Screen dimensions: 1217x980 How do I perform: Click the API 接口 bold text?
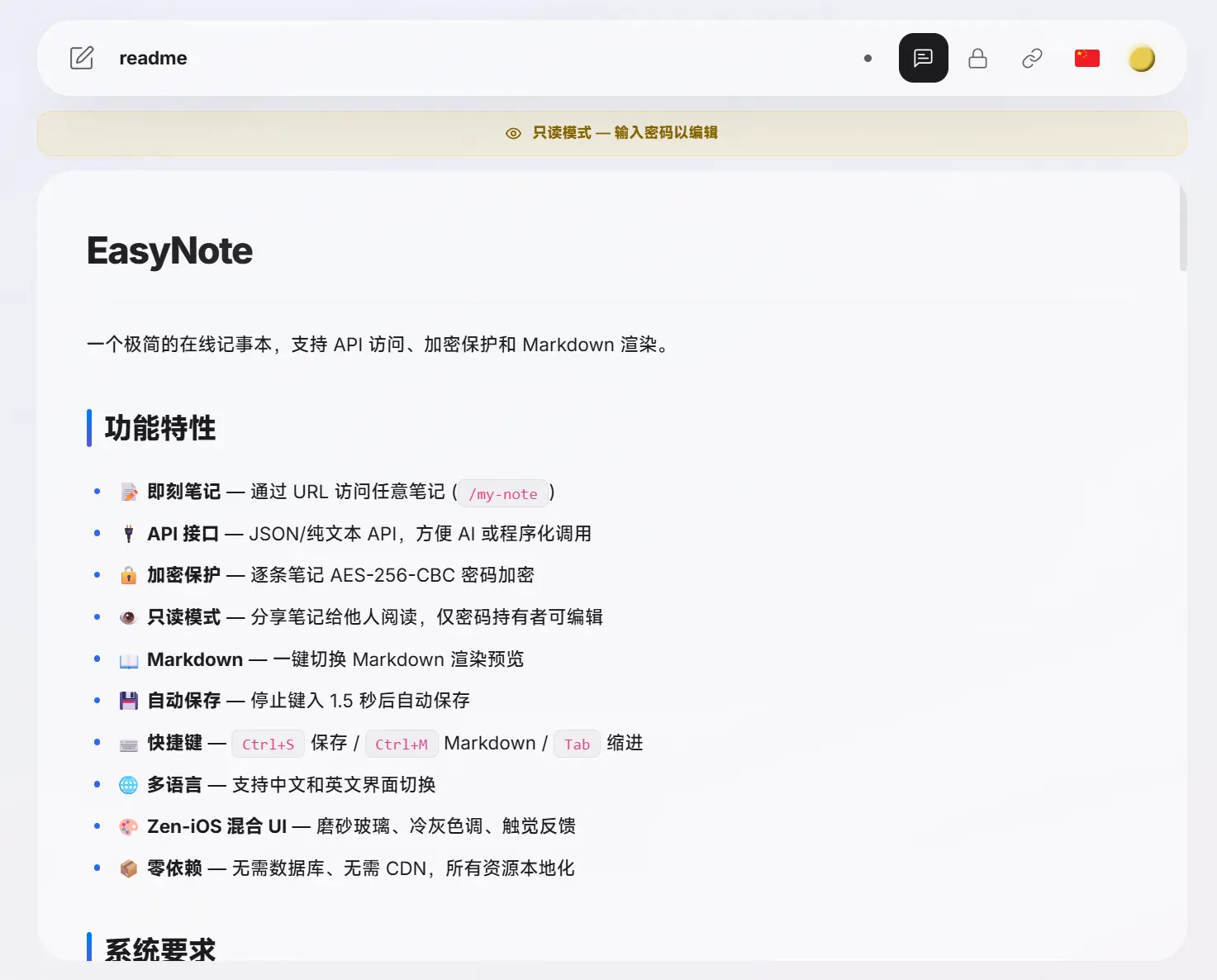183,534
